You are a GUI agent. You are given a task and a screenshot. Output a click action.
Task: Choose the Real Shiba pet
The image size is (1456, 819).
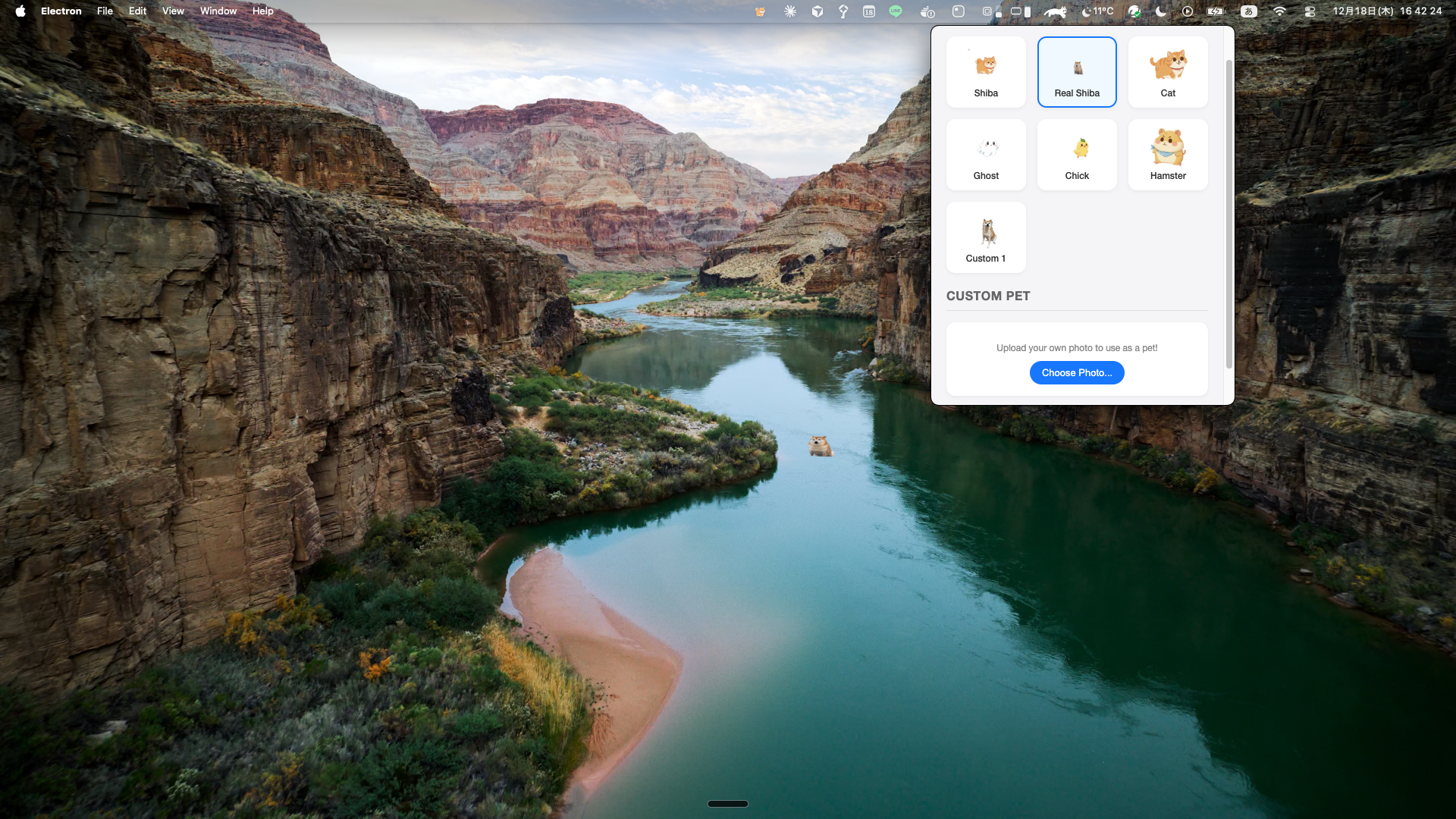point(1077,72)
